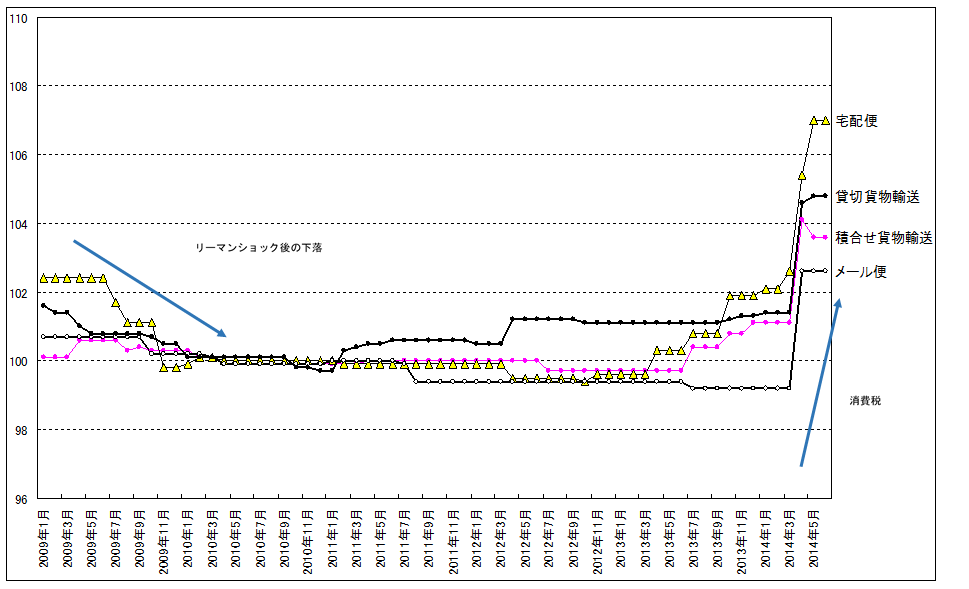This screenshot has width=969, height=589.
Task: Select the 消費税 annotation text
Action: [867, 400]
